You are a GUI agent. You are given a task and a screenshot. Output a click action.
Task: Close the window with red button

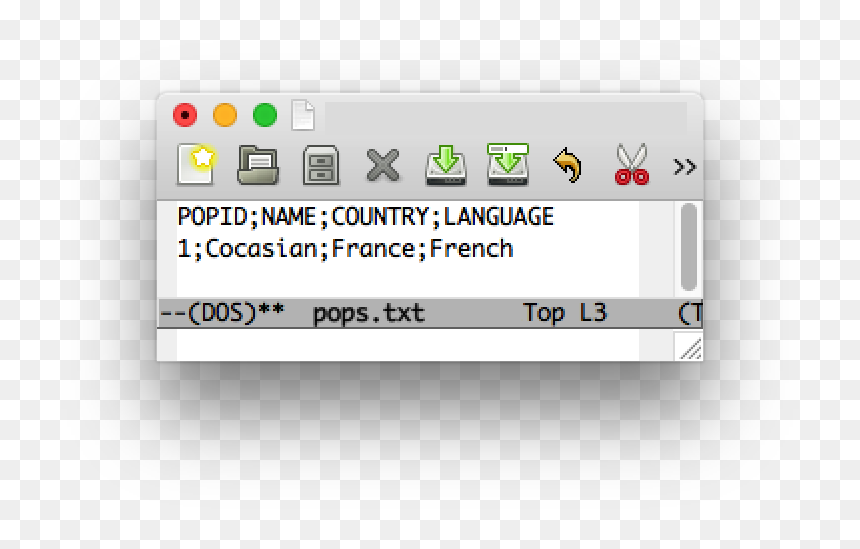click(x=185, y=115)
